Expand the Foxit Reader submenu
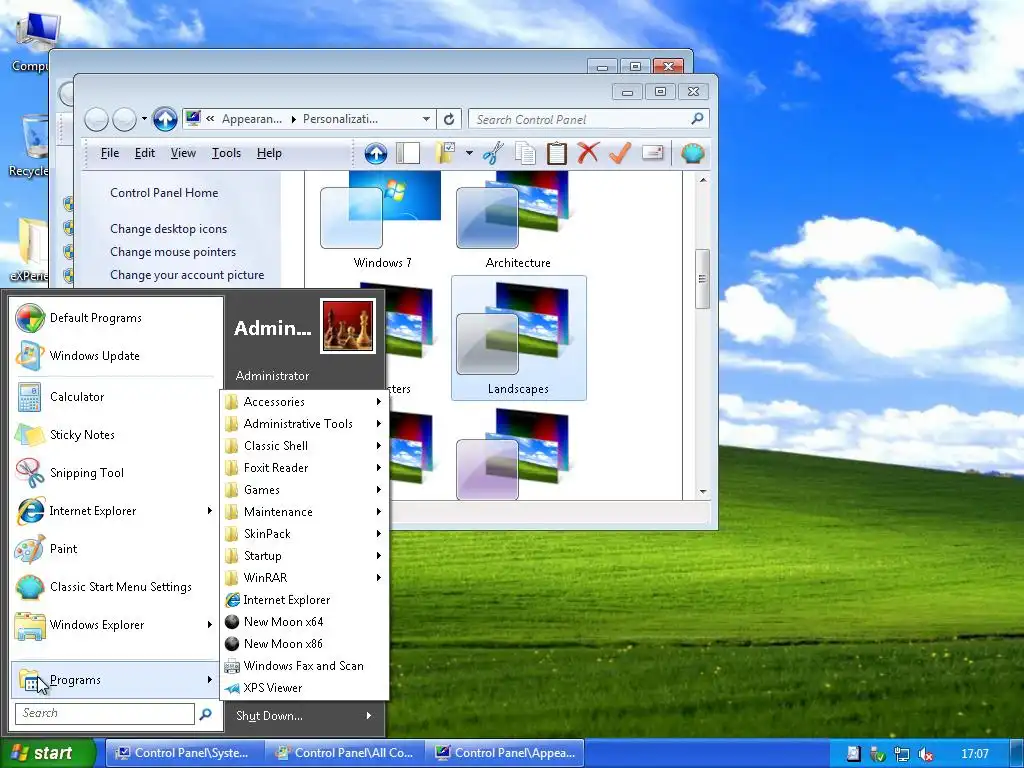The height and width of the screenshot is (768, 1024). [x=304, y=468]
